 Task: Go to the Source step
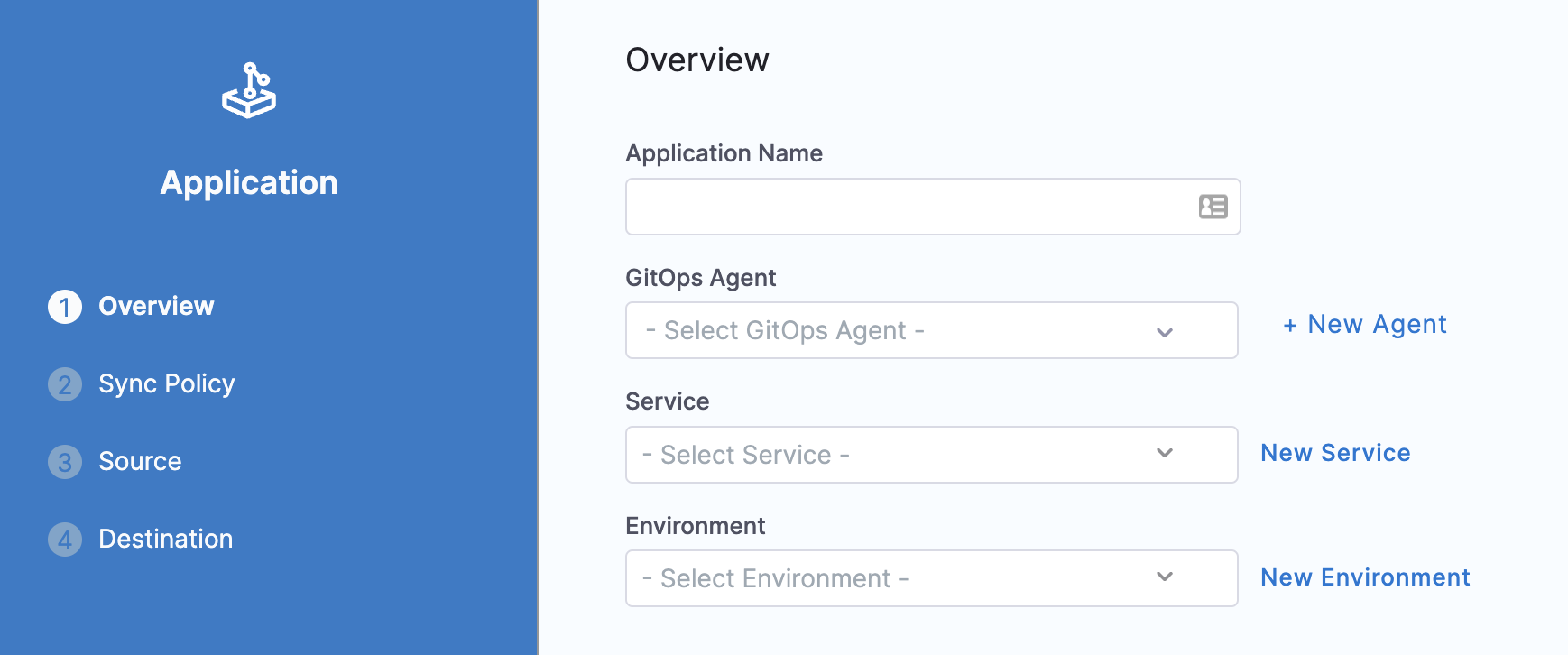(140, 462)
